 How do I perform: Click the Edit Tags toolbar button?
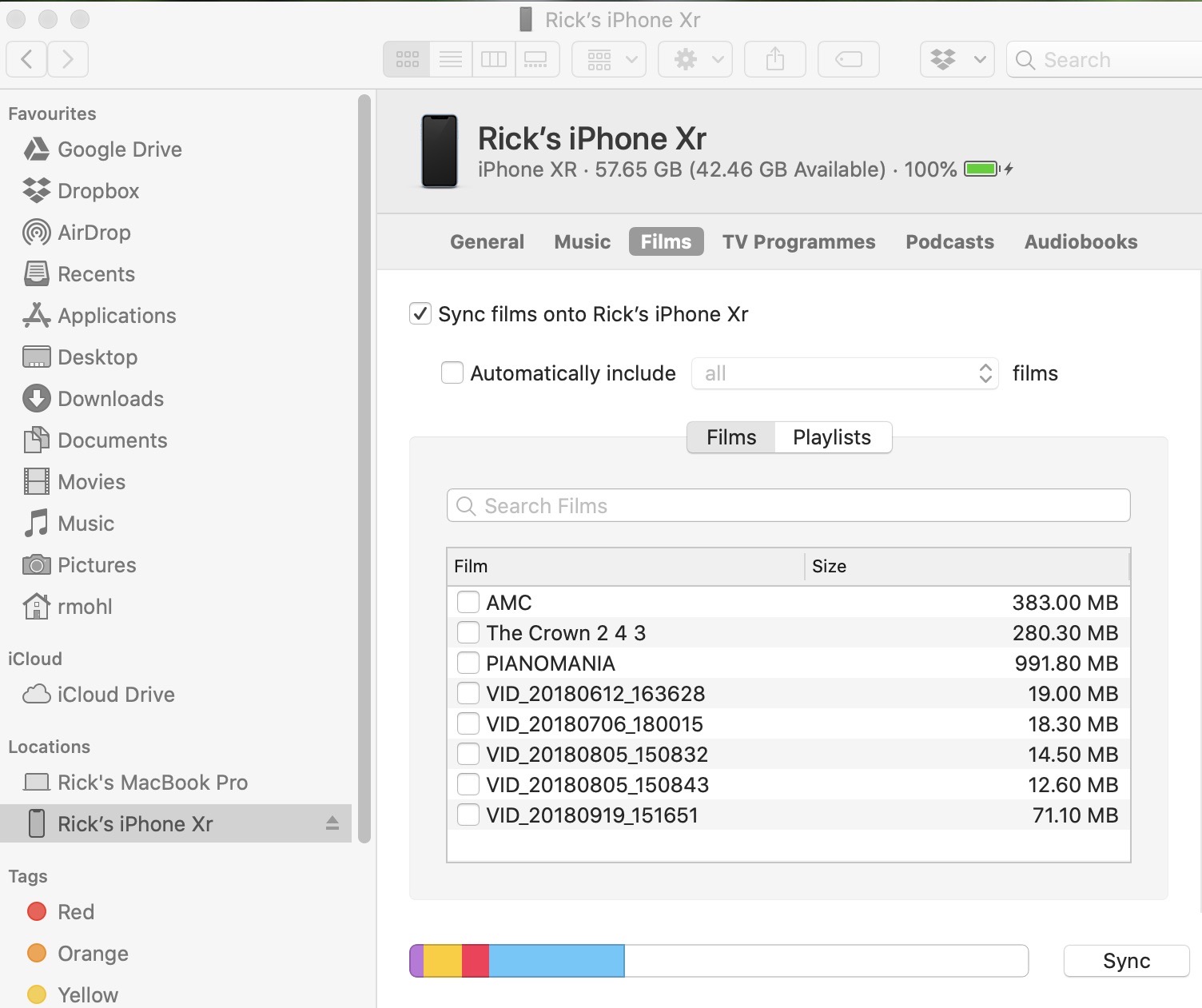pyautogui.click(x=849, y=59)
